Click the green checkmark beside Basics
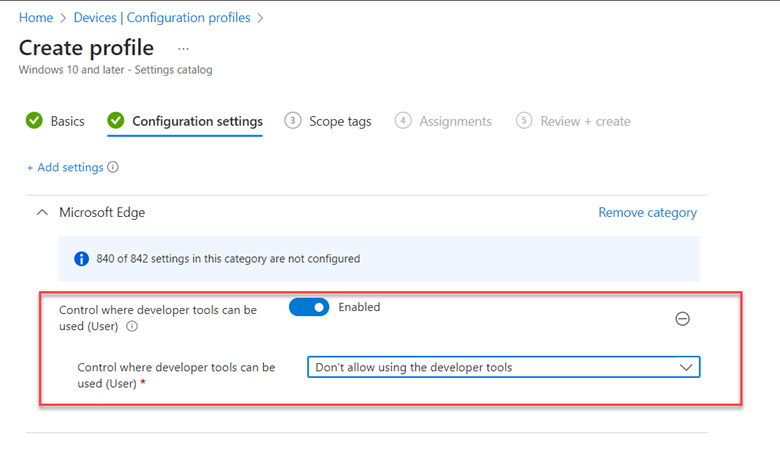The height and width of the screenshot is (472, 780). [34, 120]
